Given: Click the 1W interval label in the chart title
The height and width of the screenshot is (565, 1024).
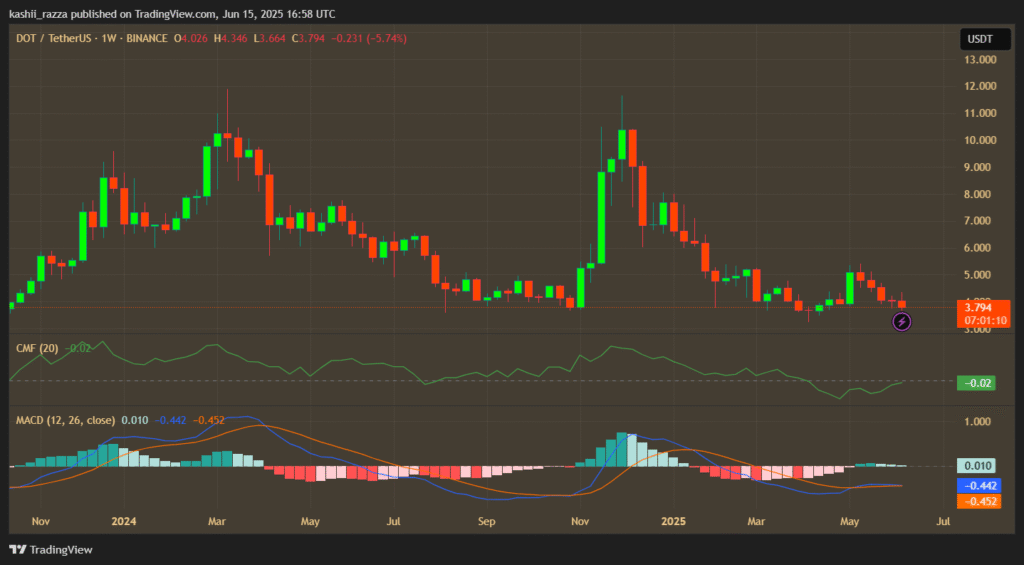Looking at the screenshot, I should click(x=108, y=39).
